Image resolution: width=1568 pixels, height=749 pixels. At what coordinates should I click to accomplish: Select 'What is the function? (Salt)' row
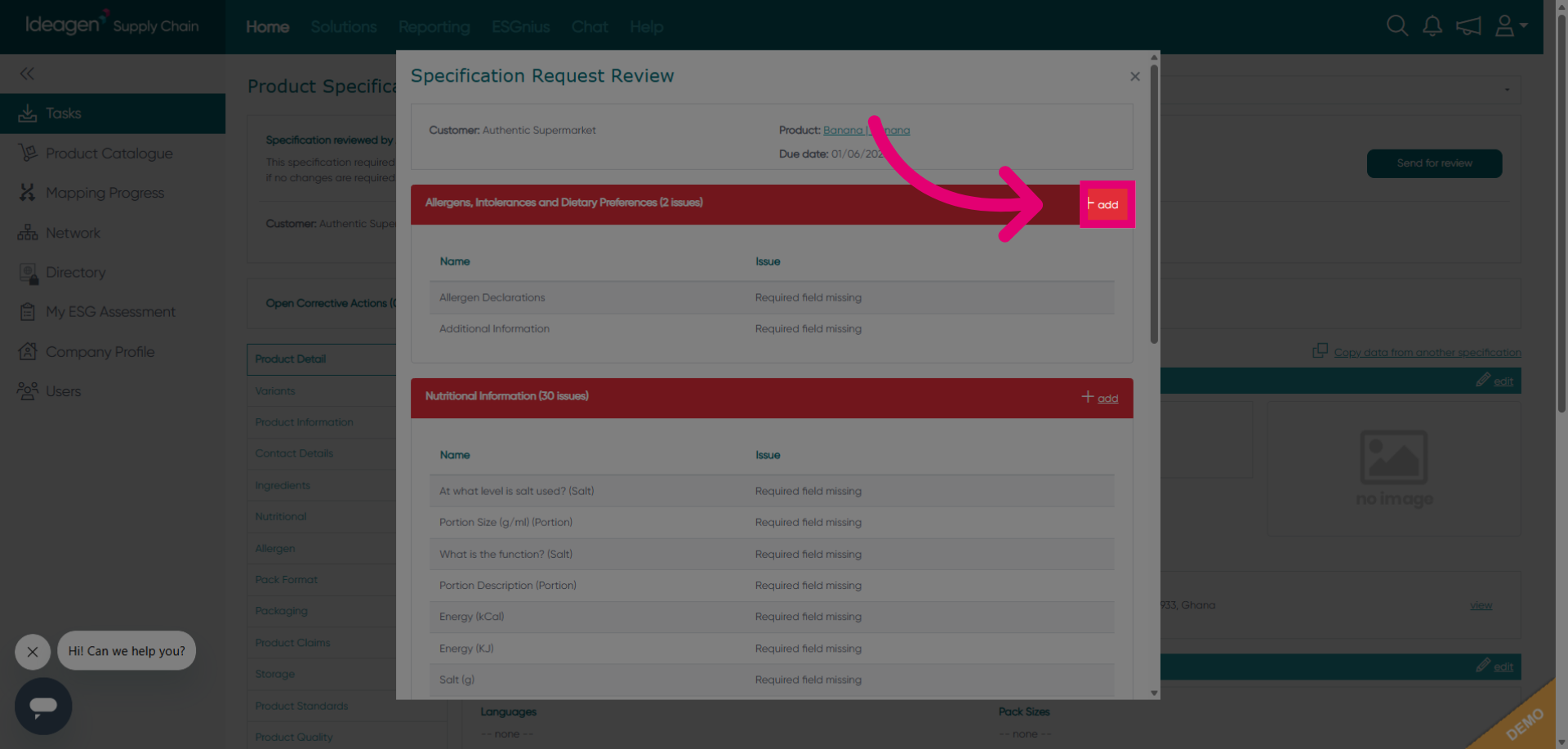click(772, 554)
